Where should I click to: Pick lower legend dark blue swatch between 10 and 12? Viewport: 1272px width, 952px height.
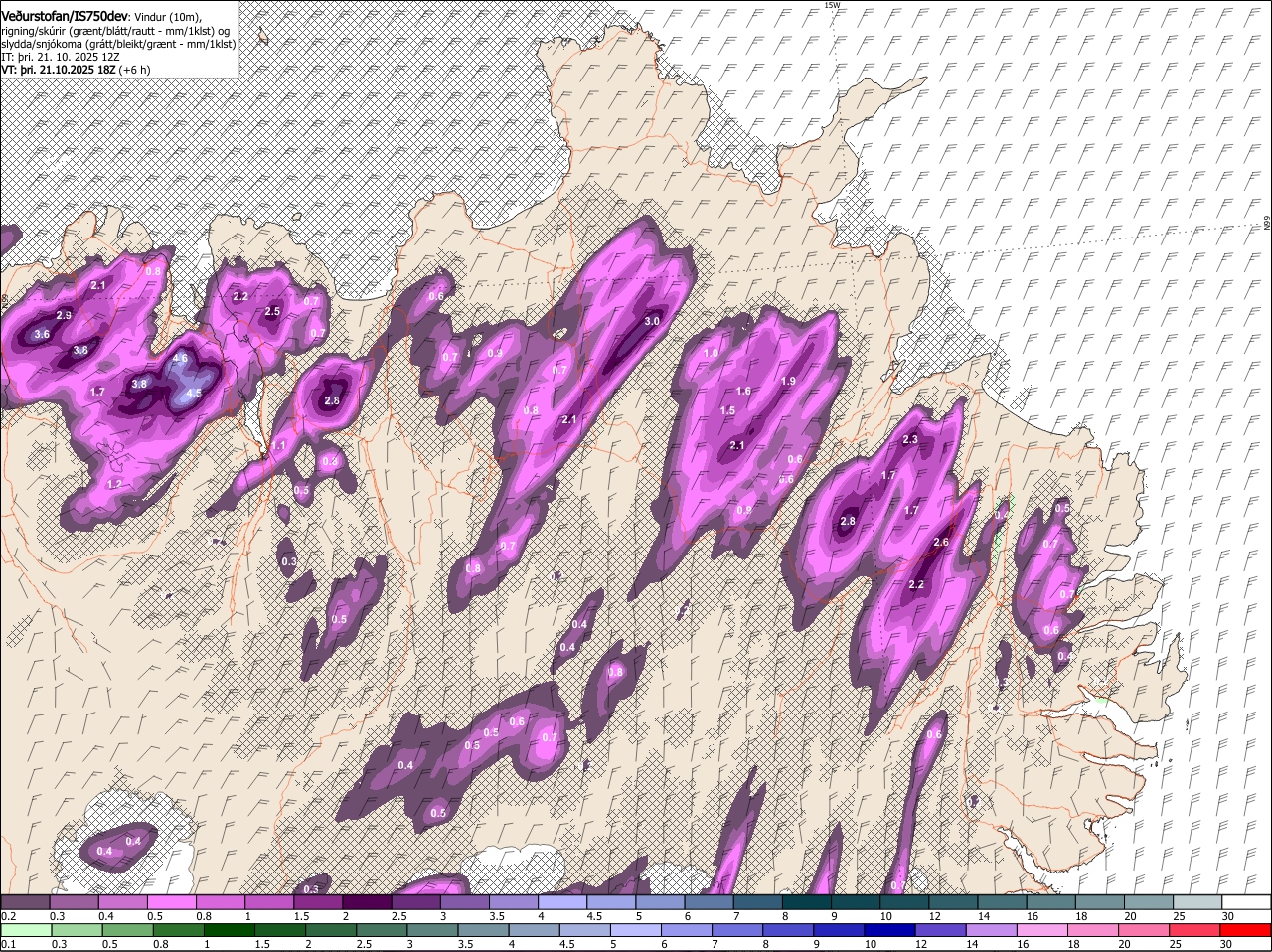coord(889,930)
